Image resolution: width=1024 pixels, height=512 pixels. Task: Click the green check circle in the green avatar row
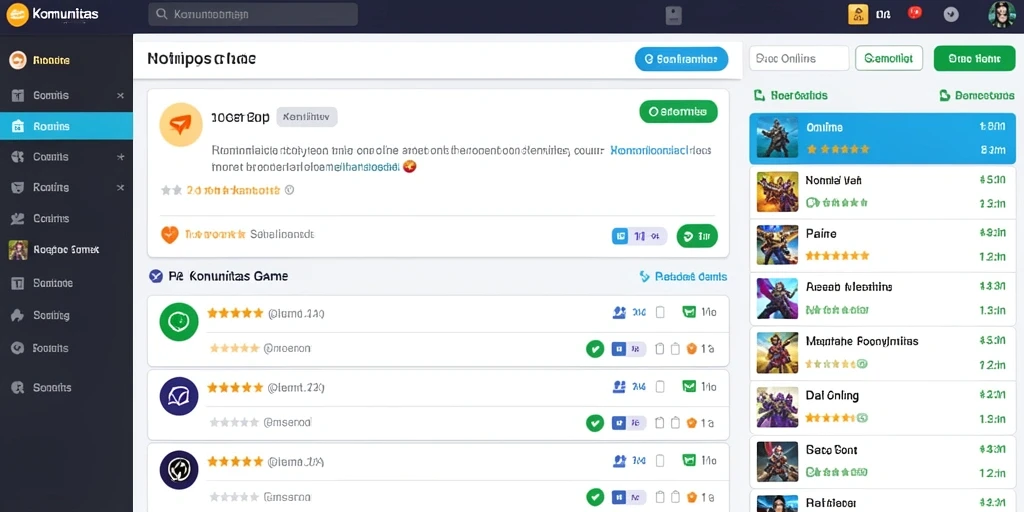point(595,349)
